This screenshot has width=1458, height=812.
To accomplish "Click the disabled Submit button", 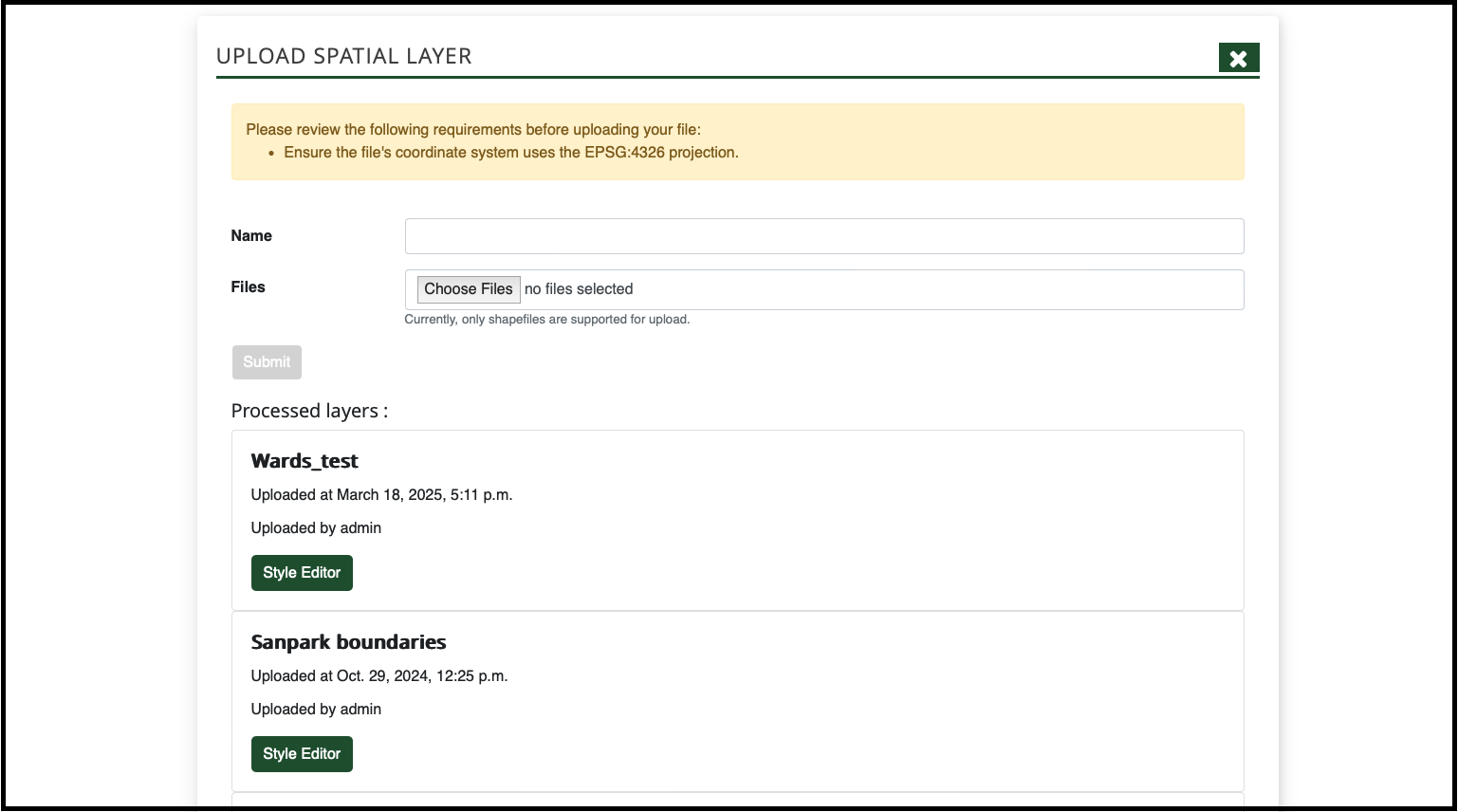I will coord(267,362).
